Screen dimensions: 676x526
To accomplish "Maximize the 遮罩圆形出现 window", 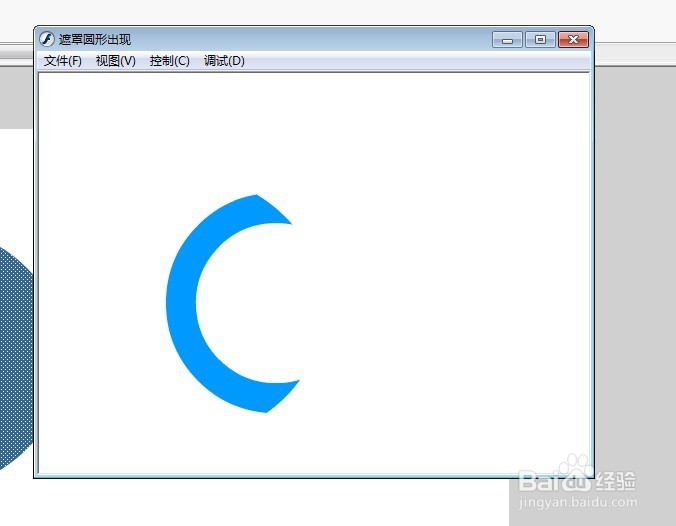I will coord(540,40).
